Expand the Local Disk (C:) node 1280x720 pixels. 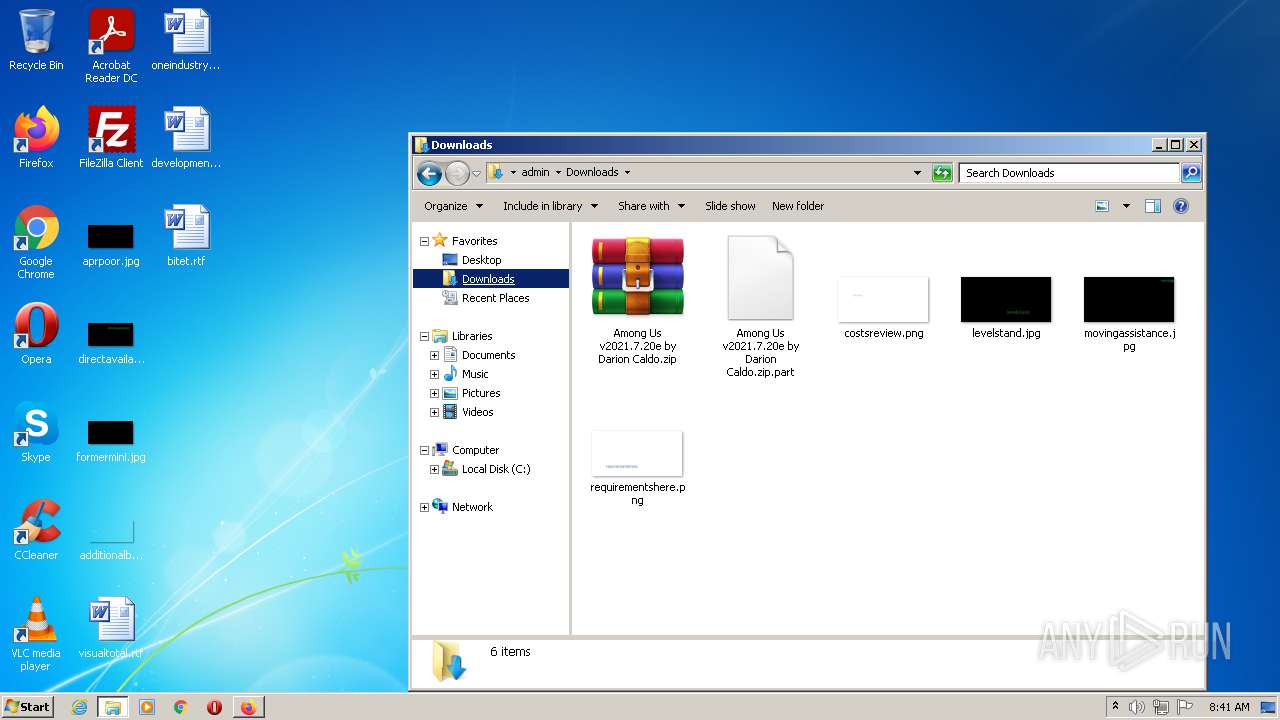tap(434, 469)
